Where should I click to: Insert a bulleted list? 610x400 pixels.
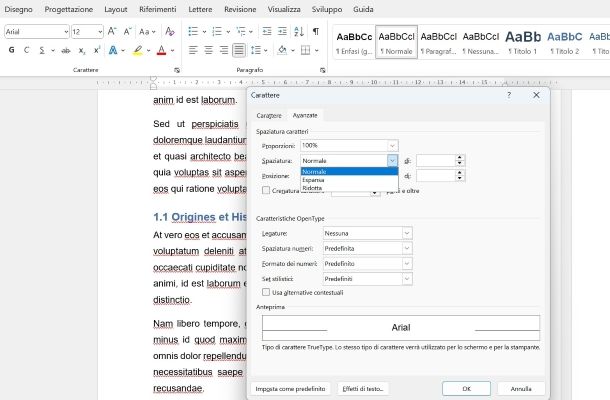coord(193,32)
